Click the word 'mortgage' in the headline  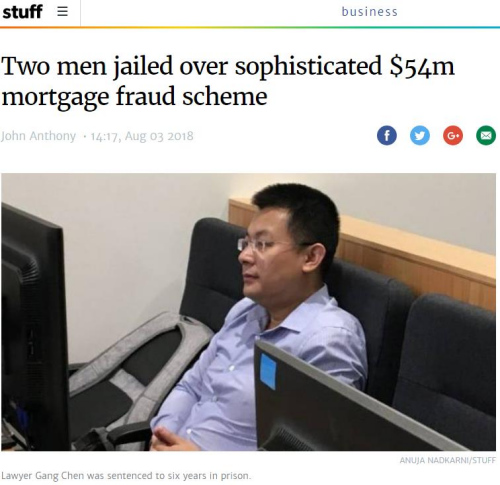pos(55,97)
